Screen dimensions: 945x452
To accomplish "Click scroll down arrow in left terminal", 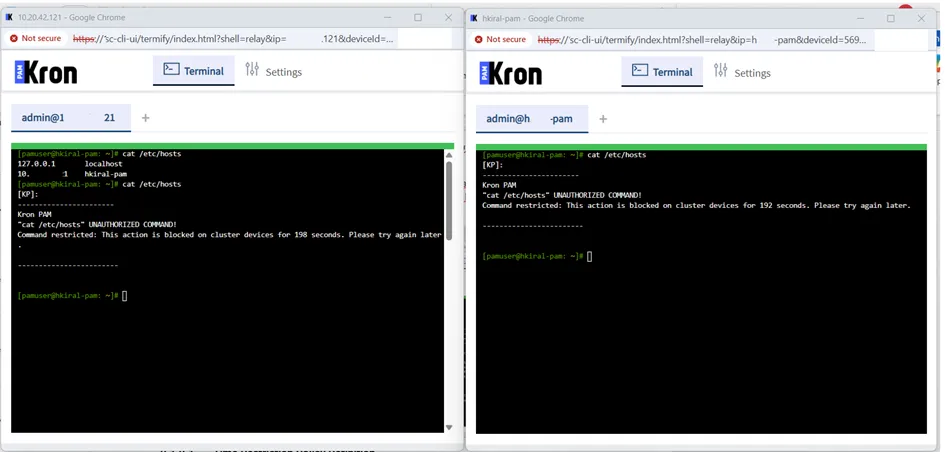I will [x=448, y=427].
